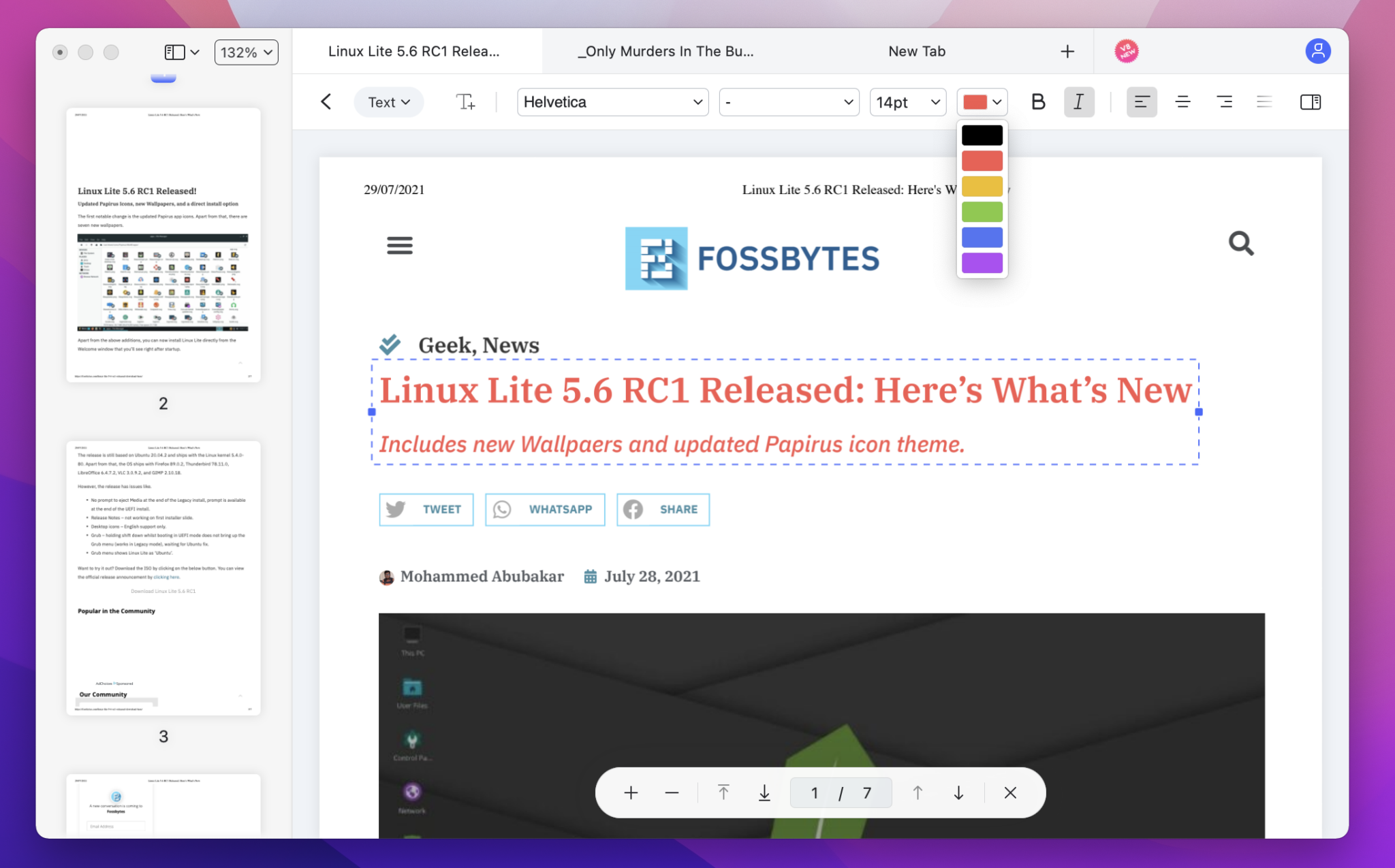Zoom in with the plus button

tap(631, 793)
